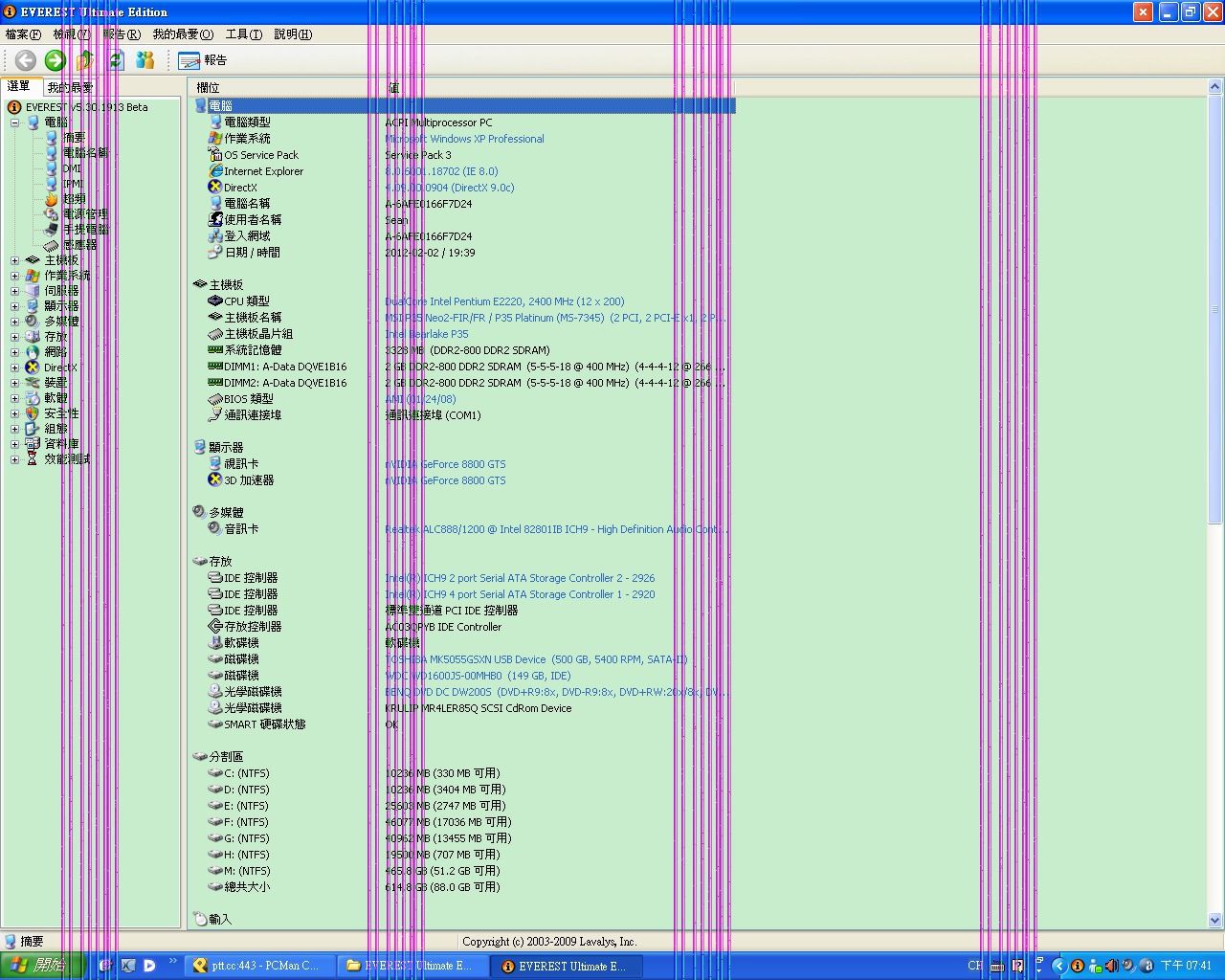Expand the DirectX tree node
The height and width of the screenshot is (980, 1225).
click(x=14, y=367)
